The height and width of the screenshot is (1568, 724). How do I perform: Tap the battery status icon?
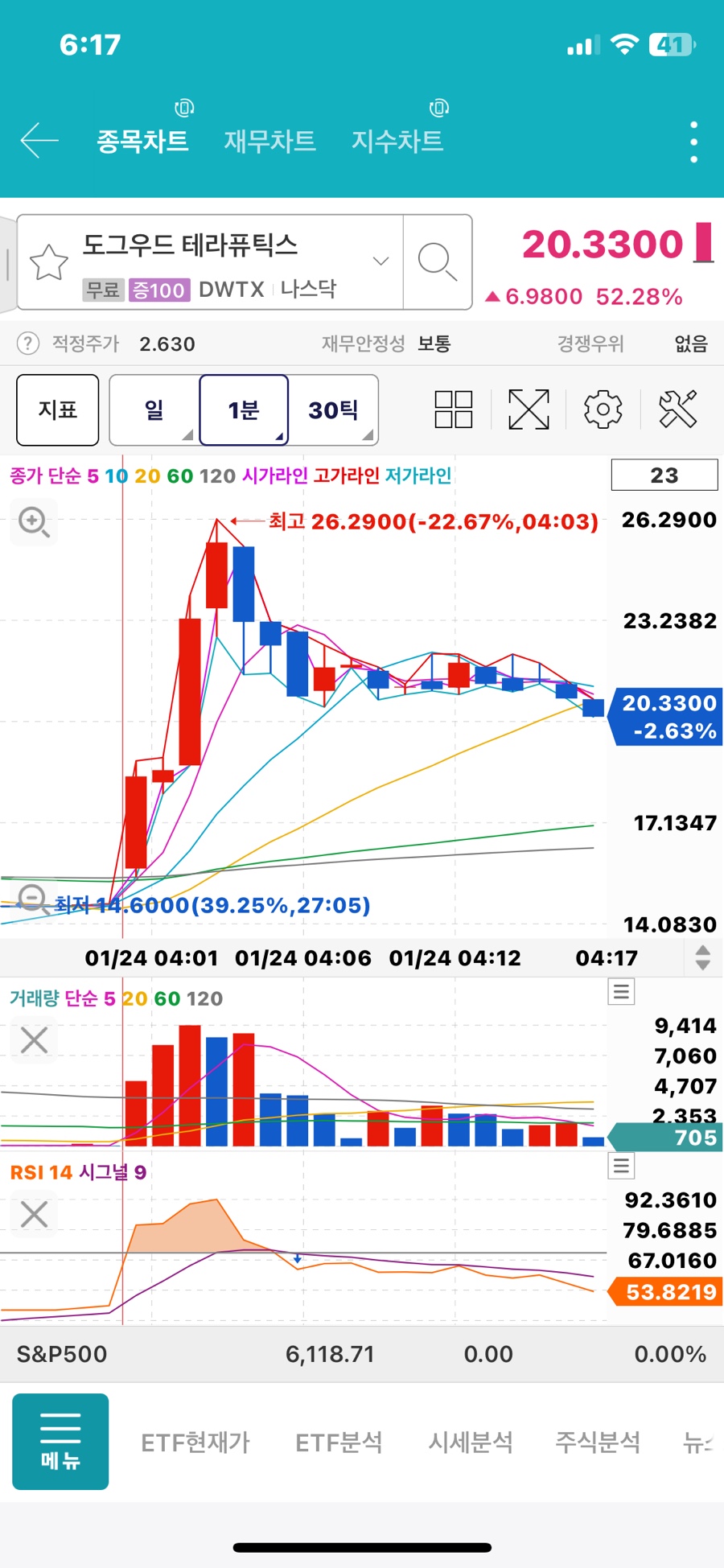point(673,45)
